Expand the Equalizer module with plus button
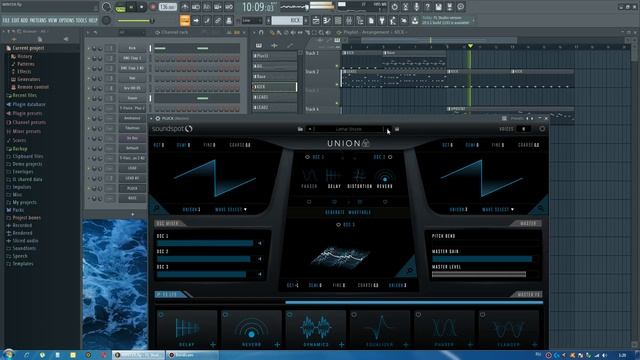This screenshot has width=640, height=360. (406, 345)
